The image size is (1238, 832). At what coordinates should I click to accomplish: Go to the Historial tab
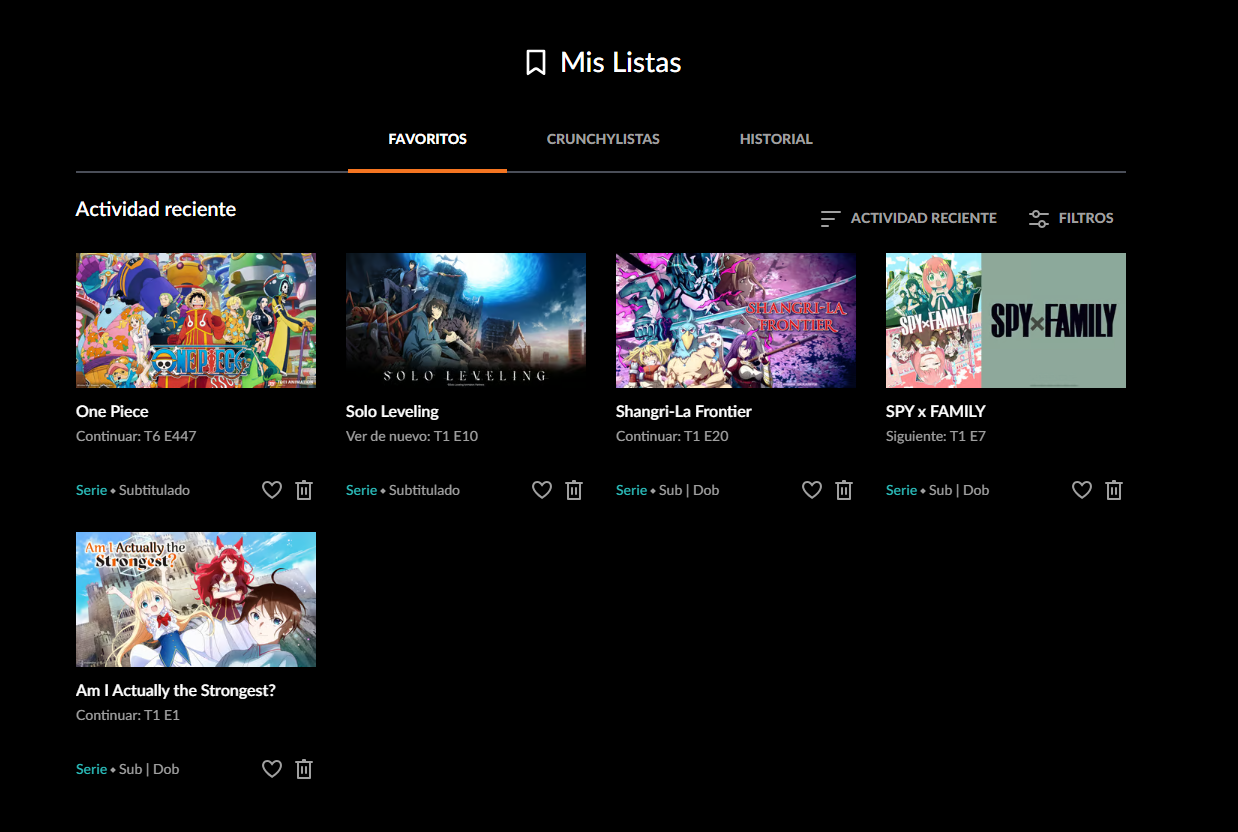(776, 139)
